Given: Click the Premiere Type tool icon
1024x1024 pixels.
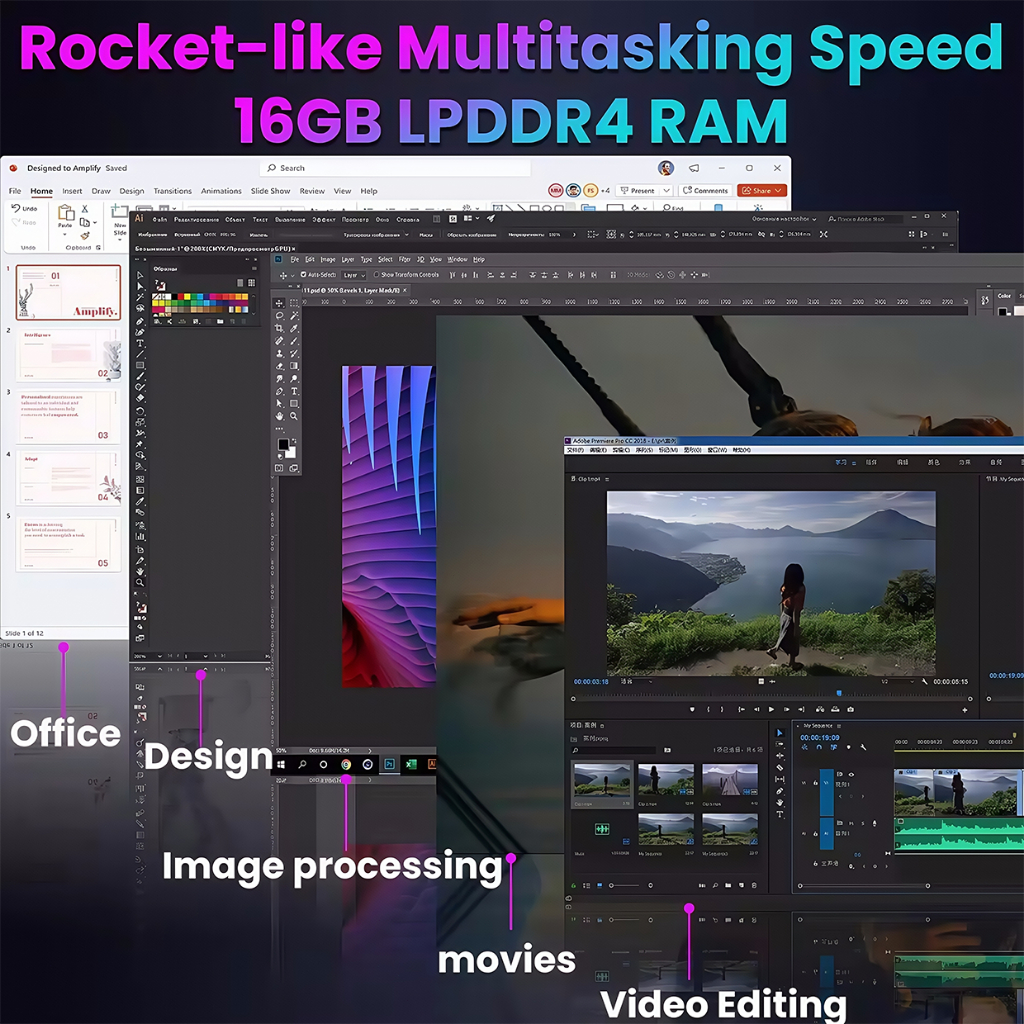Looking at the screenshot, I should pos(780,815).
